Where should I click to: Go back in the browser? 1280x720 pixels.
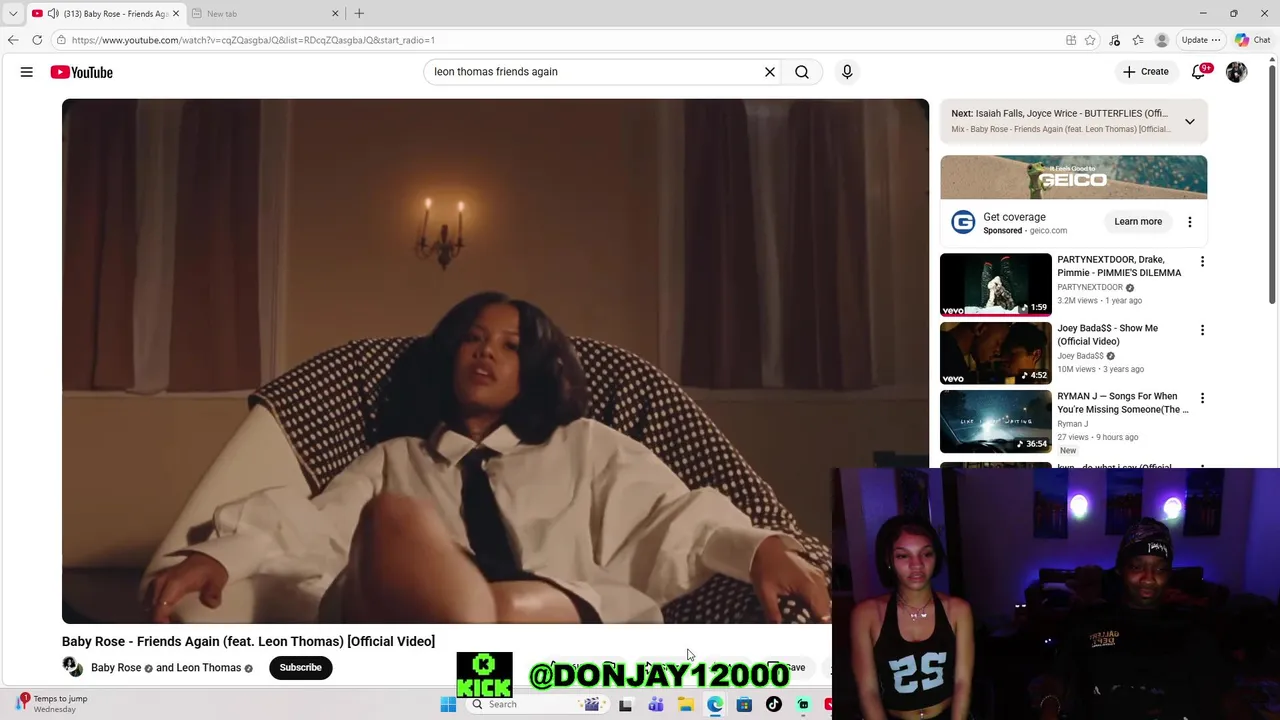13,40
